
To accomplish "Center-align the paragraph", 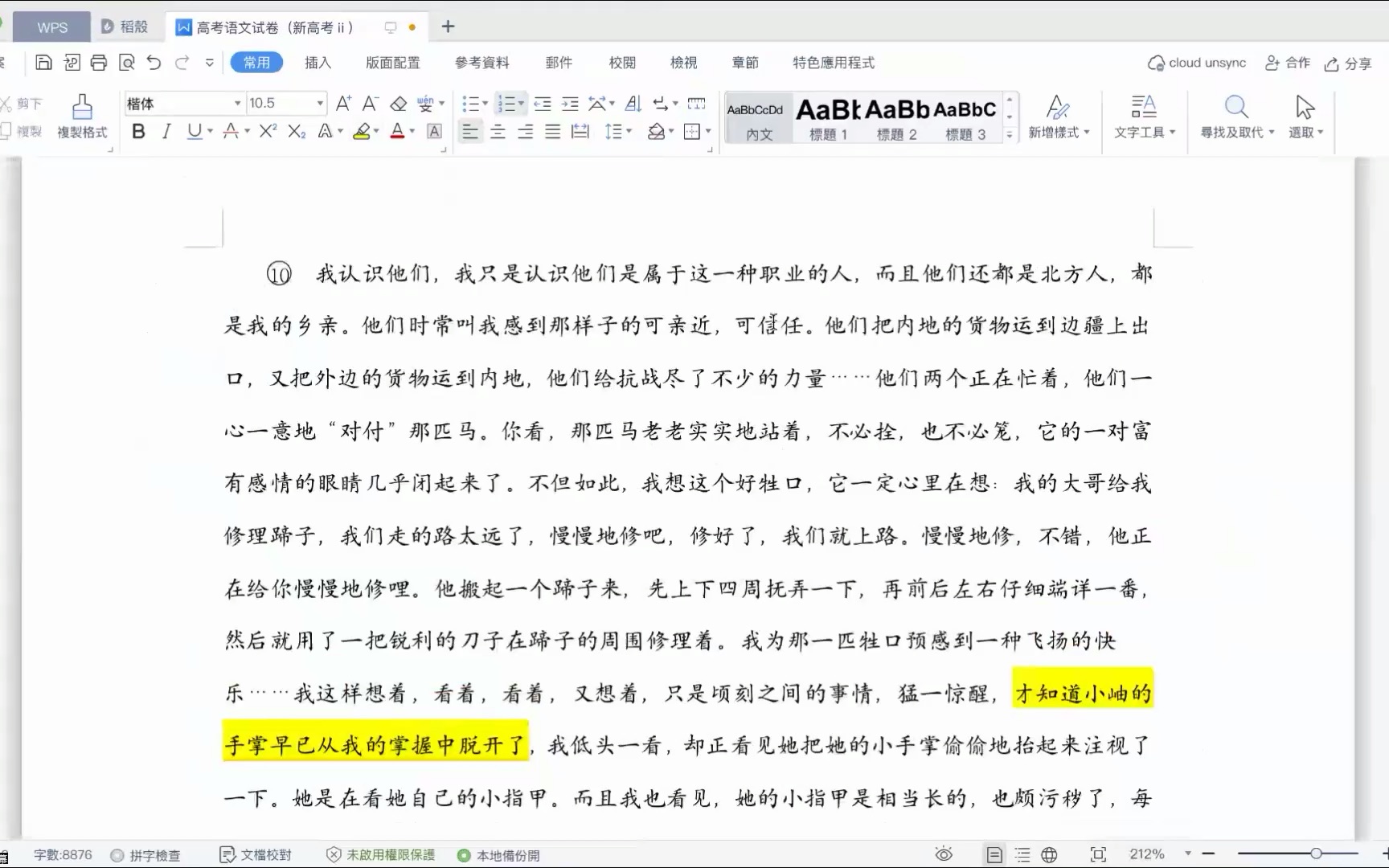I will [x=498, y=131].
